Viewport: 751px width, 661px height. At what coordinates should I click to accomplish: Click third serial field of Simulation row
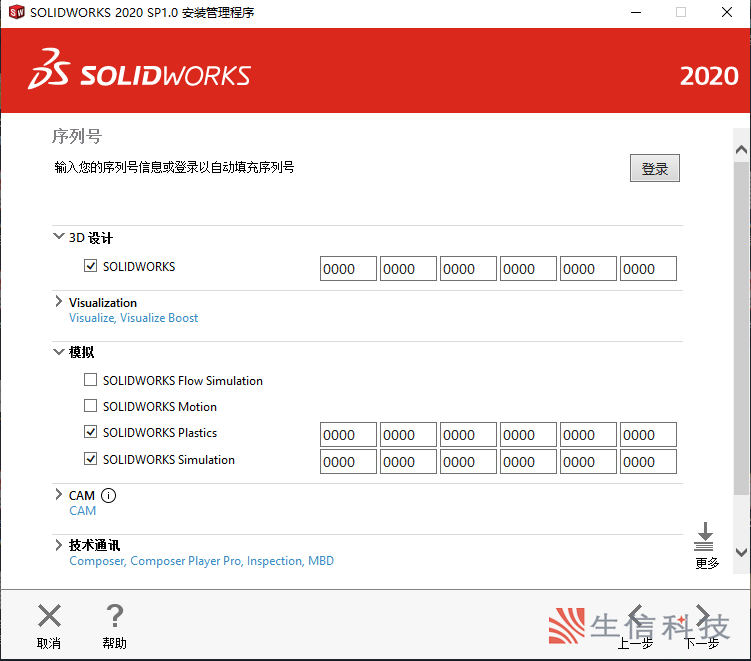click(468, 462)
